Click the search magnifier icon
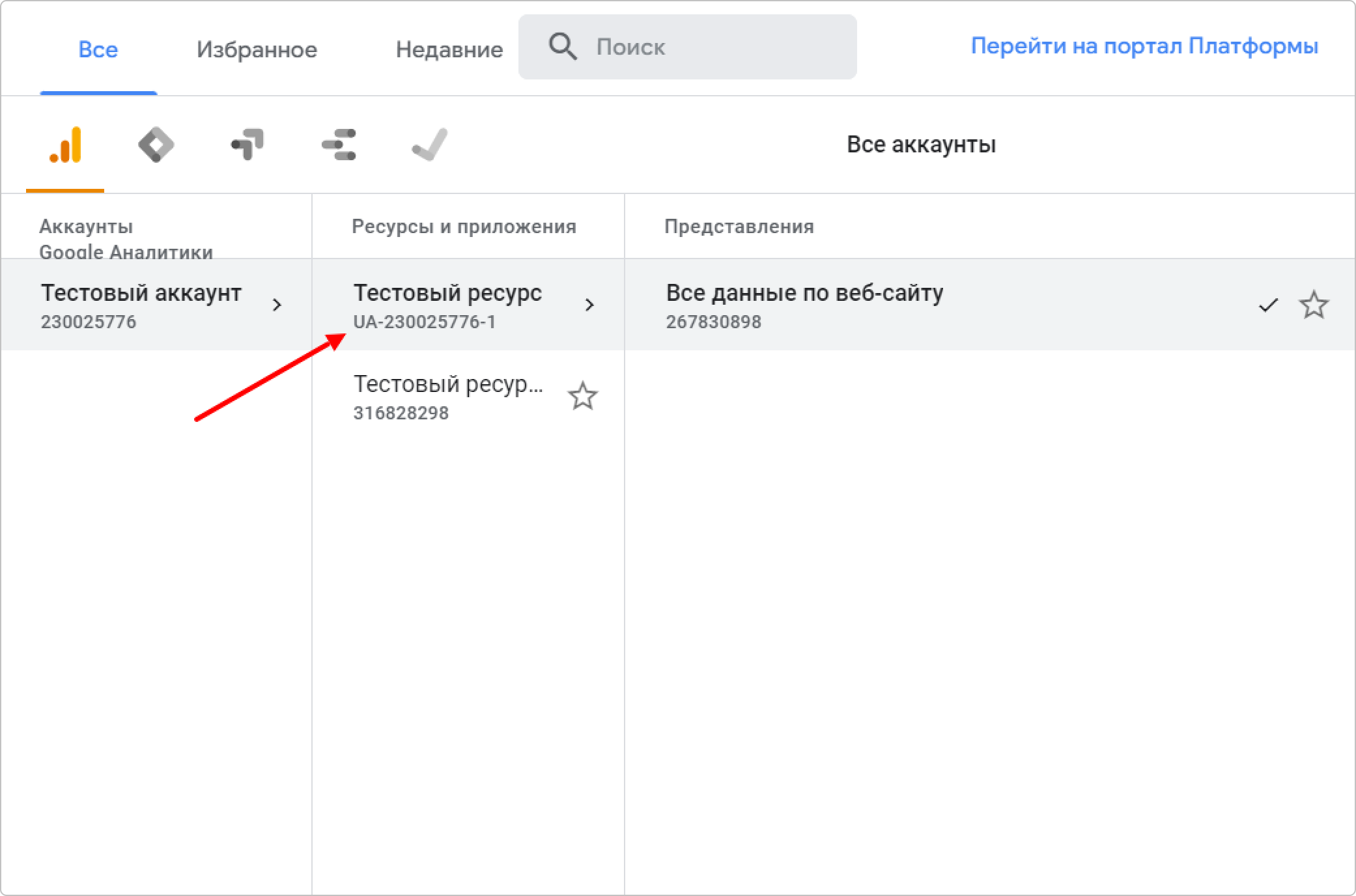1356x896 pixels. (563, 47)
